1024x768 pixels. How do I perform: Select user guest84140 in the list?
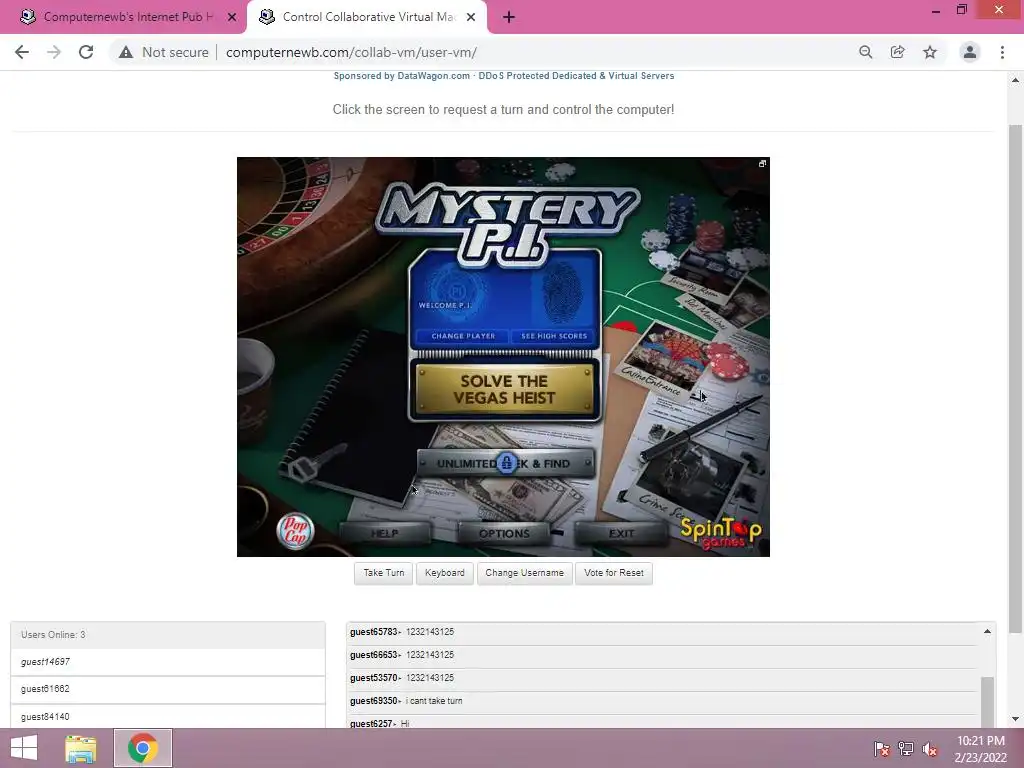click(x=168, y=716)
